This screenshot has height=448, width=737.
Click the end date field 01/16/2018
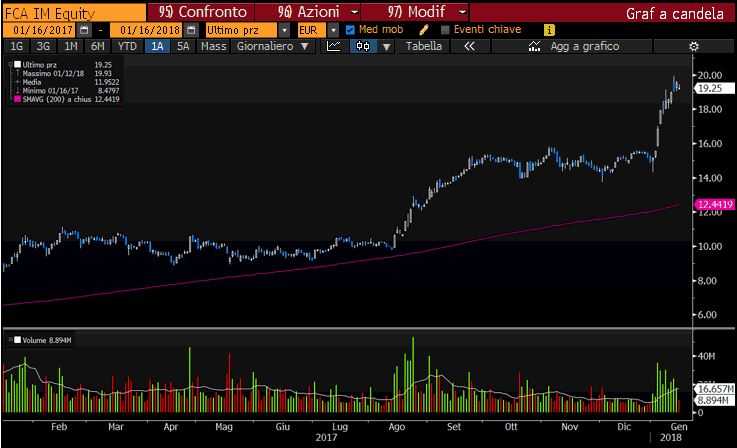(x=147, y=30)
